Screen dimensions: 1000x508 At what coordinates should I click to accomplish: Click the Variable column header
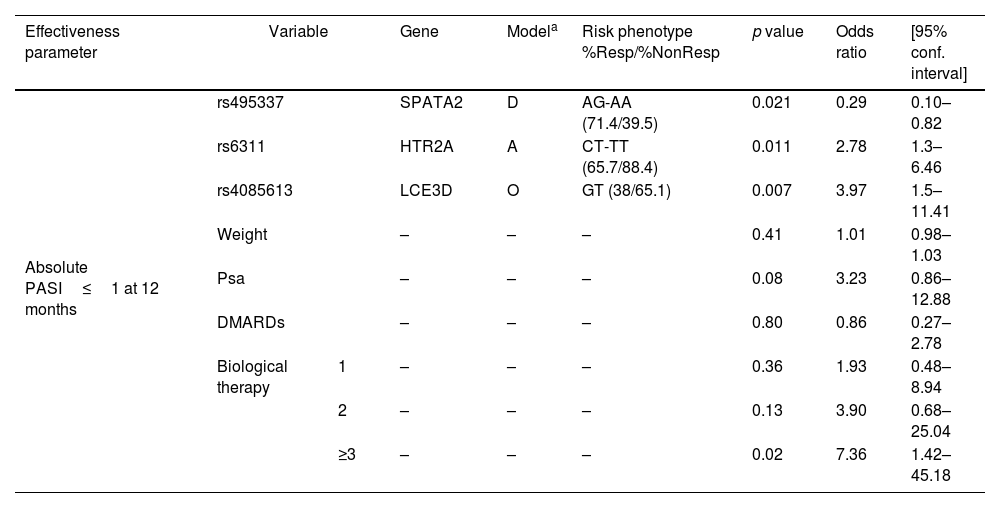298,32
